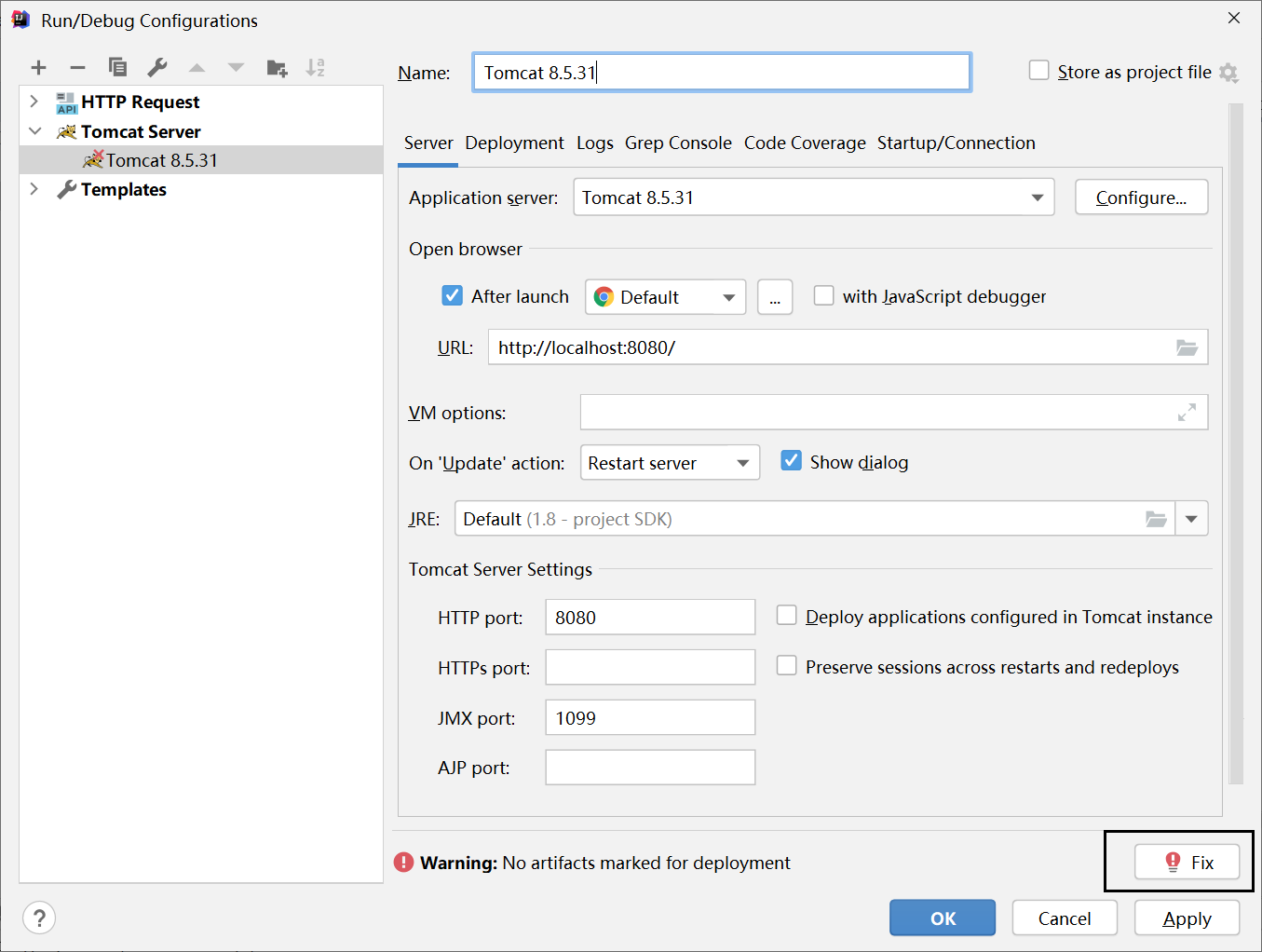Sort configurations with the a-z sort icon
The width and height of the screenshot is (1262, 952).
click(316, 67)
